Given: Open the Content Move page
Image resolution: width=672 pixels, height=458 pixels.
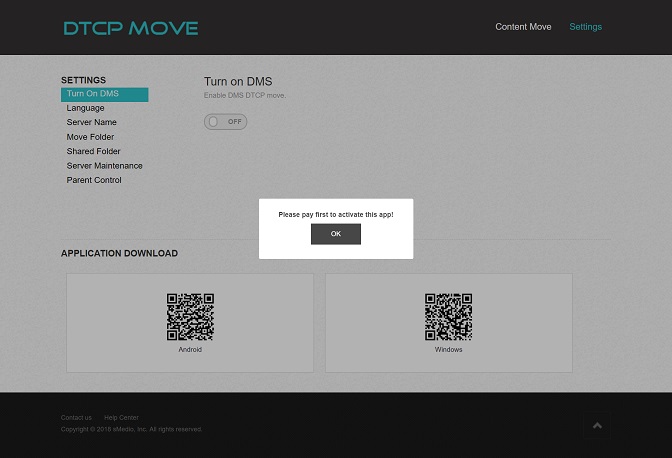Looking at the screenshot, I should pyautogui.click(x=523, y=27).
